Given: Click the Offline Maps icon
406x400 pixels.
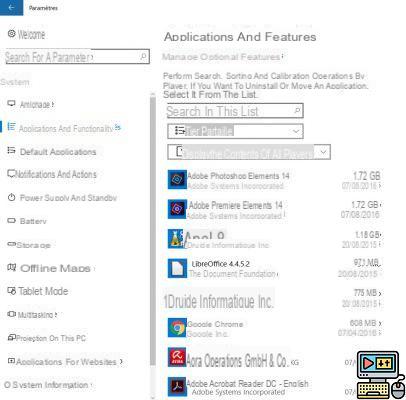Looking at the screenshot, I should point(12,268).
